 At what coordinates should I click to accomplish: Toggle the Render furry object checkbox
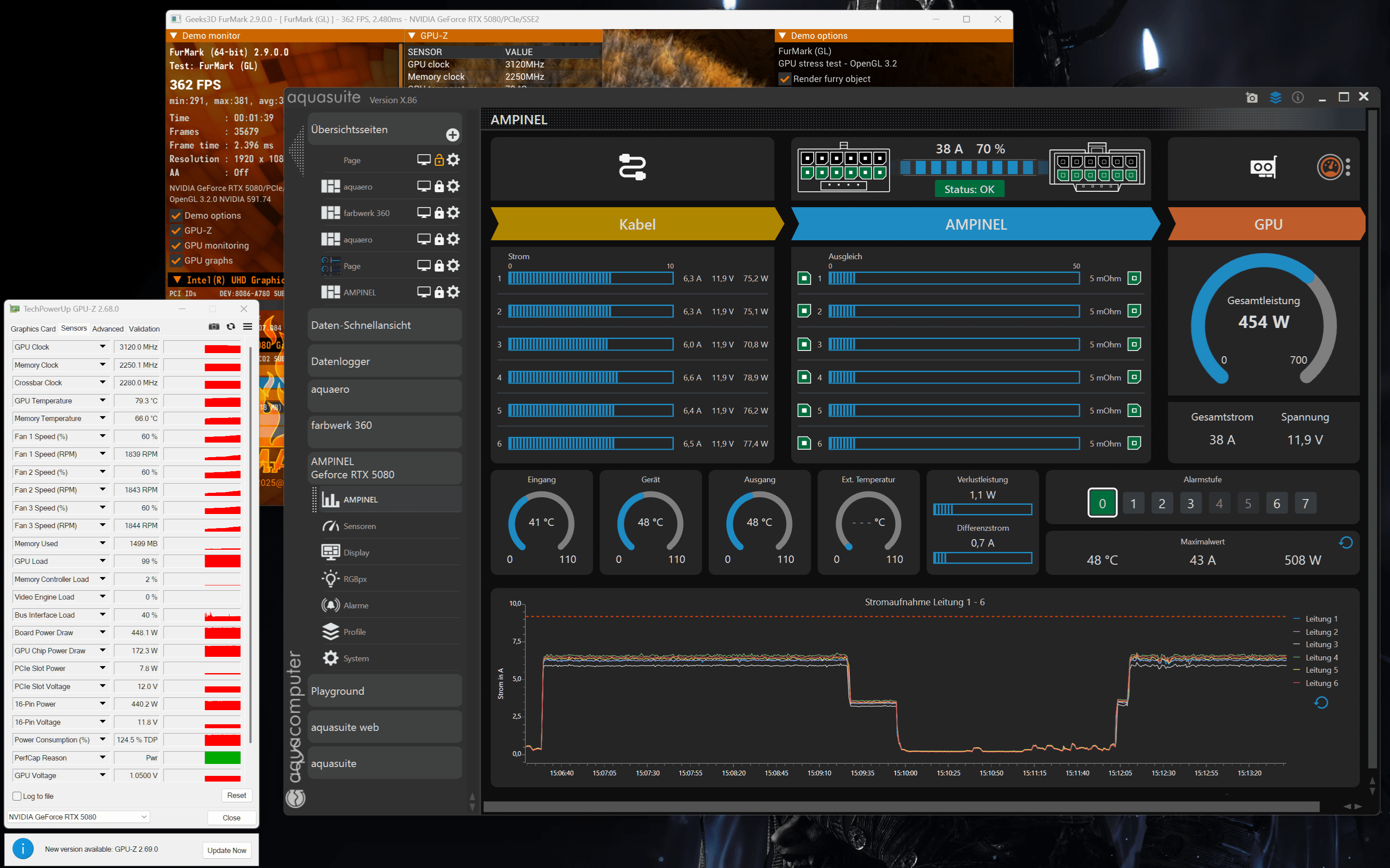[x=784, y=79]
